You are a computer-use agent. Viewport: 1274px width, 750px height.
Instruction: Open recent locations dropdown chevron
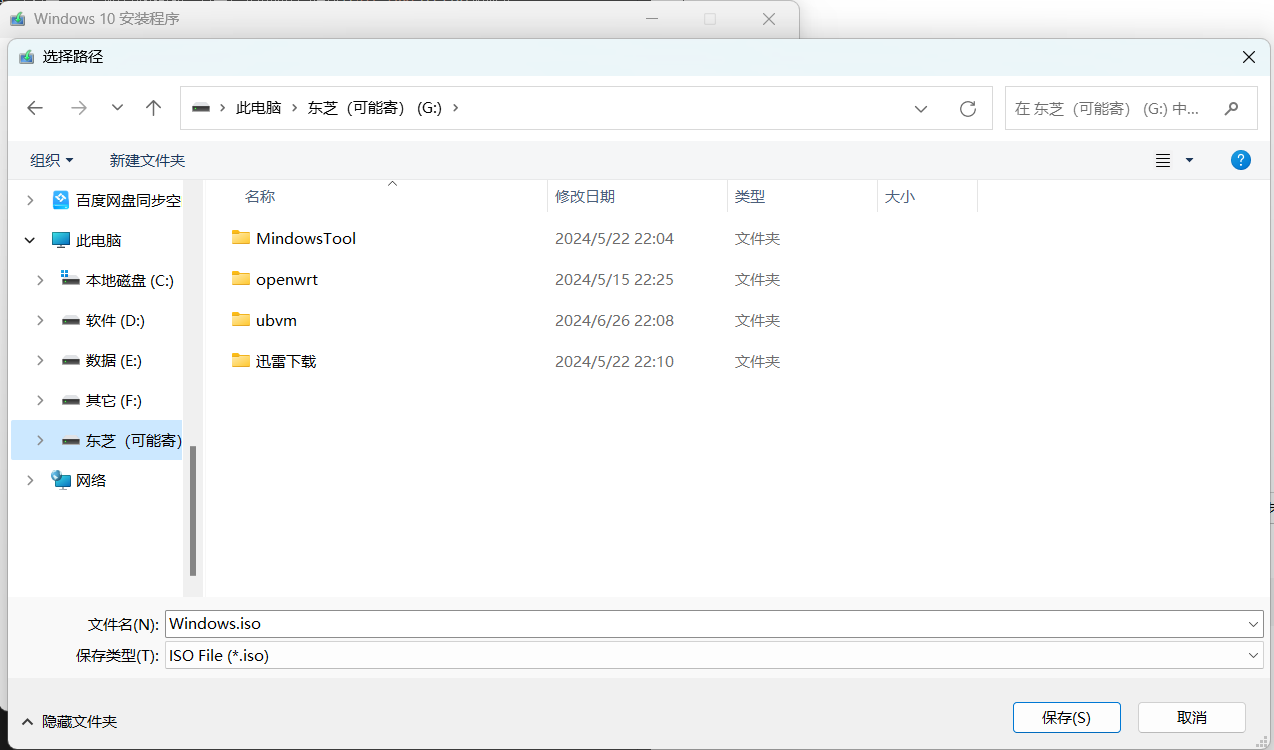pyautogui.click(x=117, y=108)
